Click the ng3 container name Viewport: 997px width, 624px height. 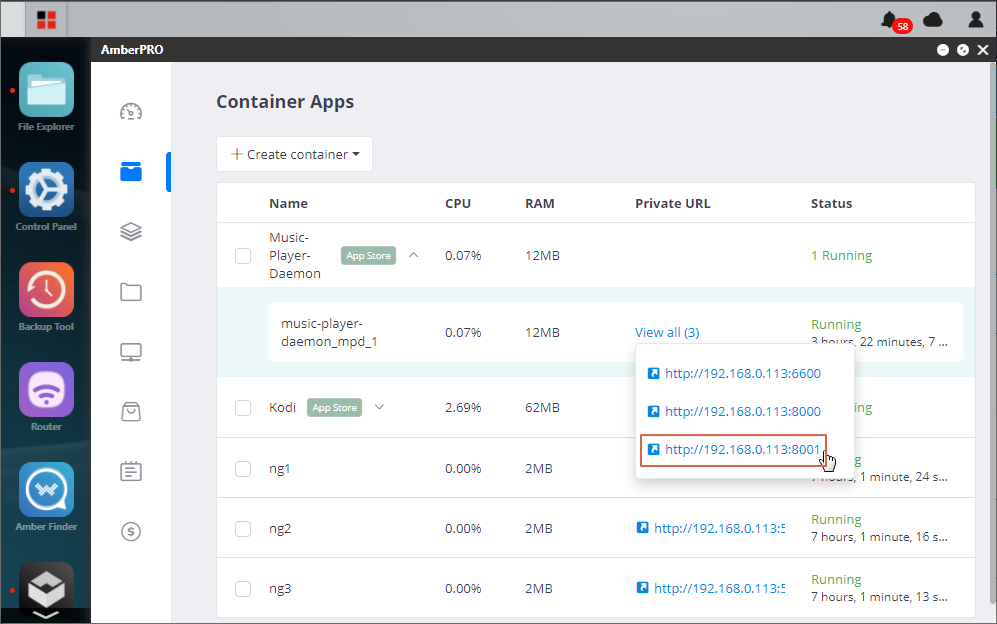[x=280, y=588]
